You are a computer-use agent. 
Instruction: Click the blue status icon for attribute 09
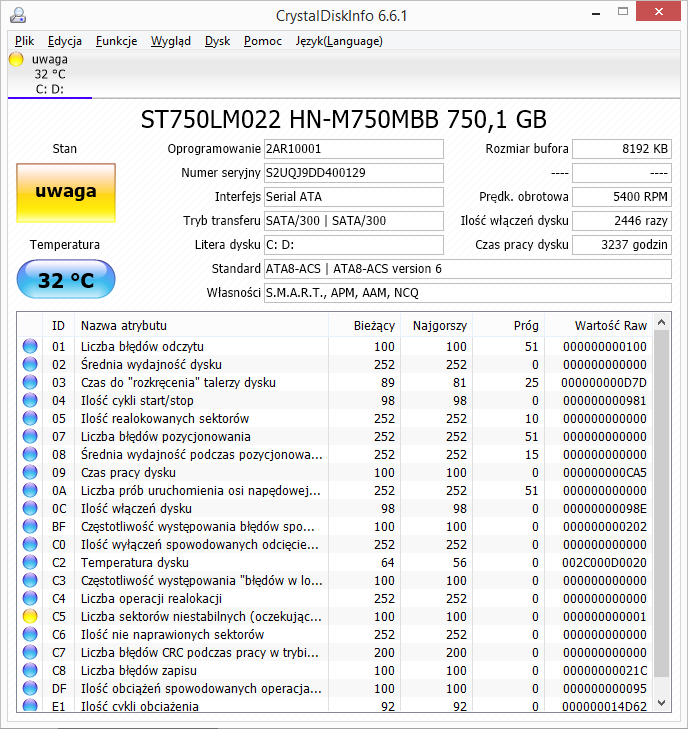30,472
